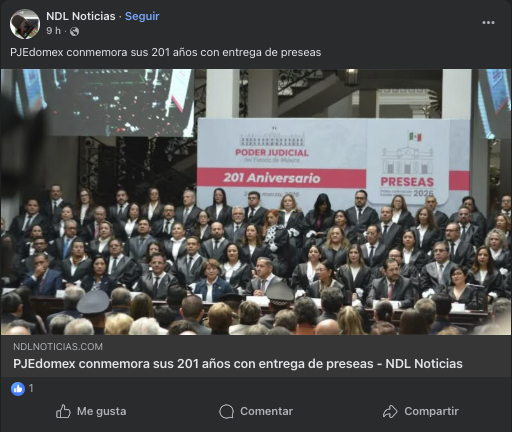Click the NDL Noticias profile avatar
The image size is (512, 432).
(25, 24)
